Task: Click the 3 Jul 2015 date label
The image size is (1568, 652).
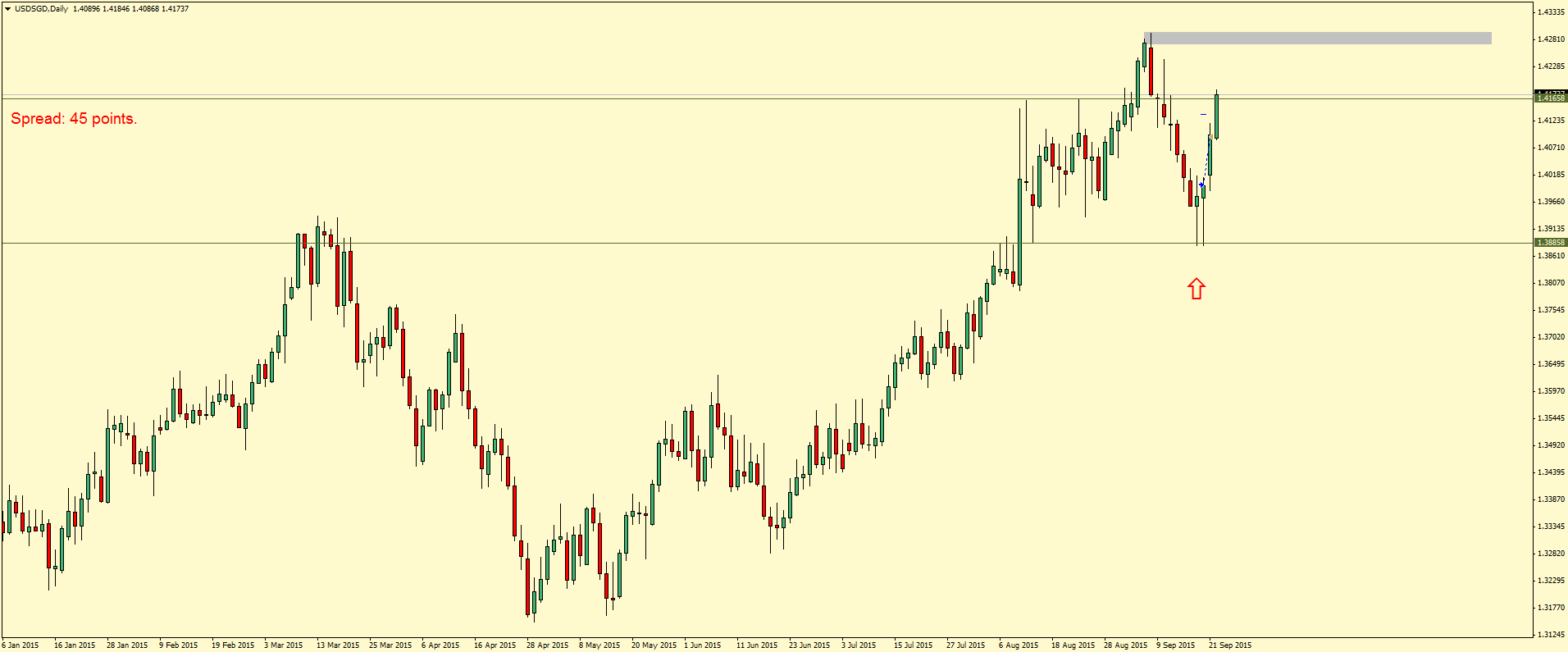Action: tap(859, 645)
